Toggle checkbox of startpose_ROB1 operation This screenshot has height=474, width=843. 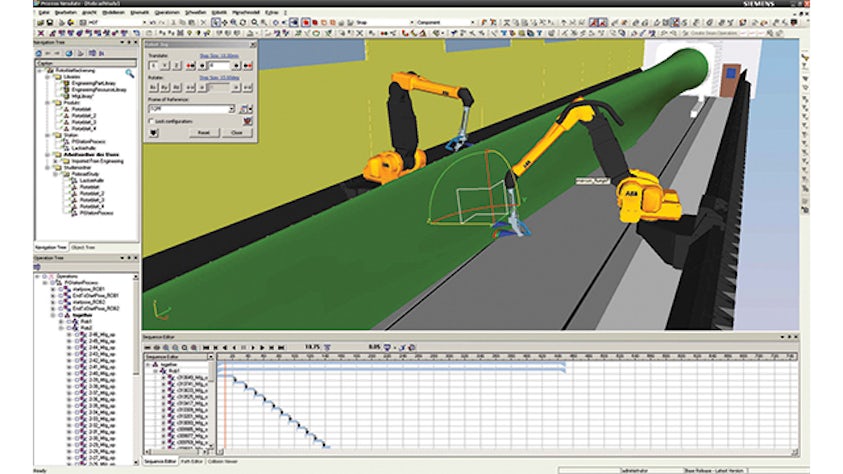61,289
